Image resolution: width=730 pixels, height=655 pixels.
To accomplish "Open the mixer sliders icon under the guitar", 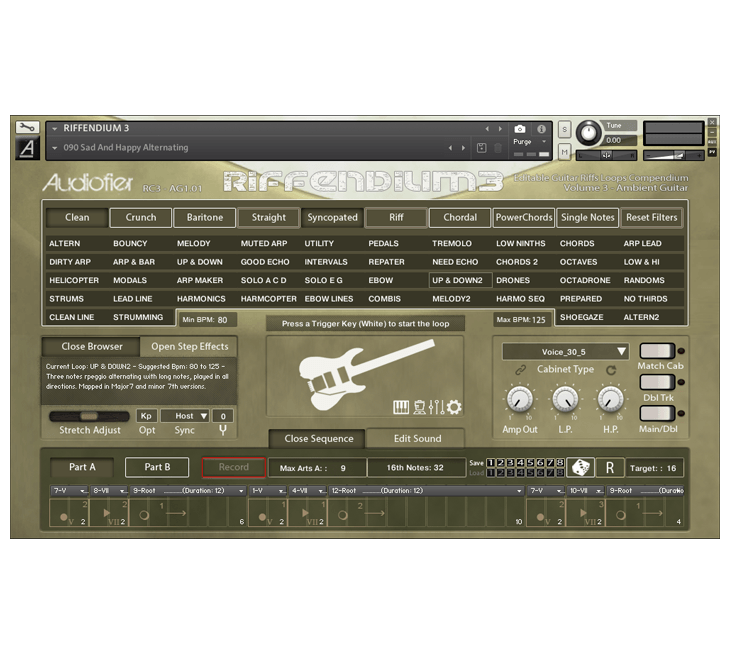I will tap(436, 407).
